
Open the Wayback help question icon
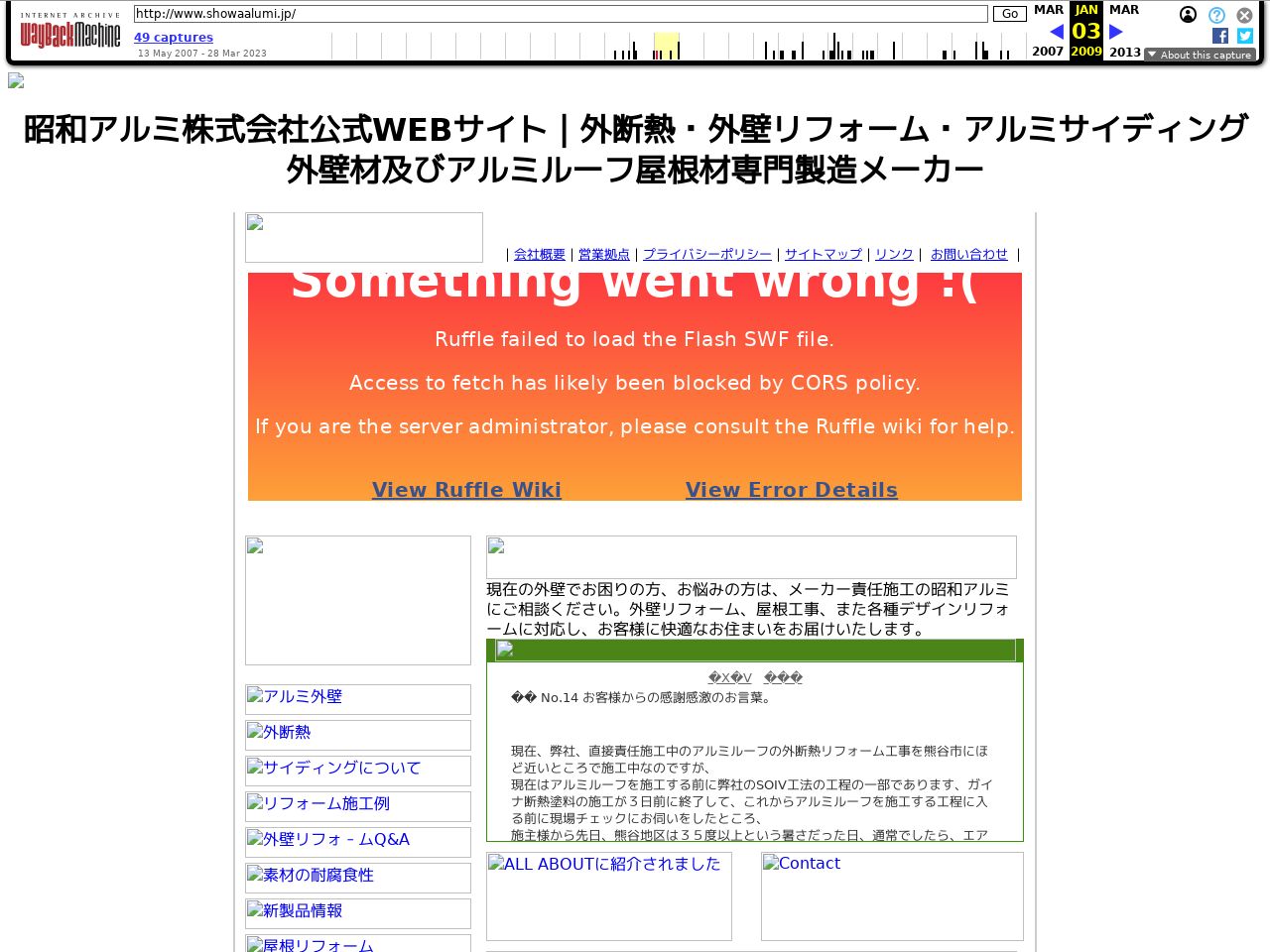pyautogui.click(x=1216, y=15)
